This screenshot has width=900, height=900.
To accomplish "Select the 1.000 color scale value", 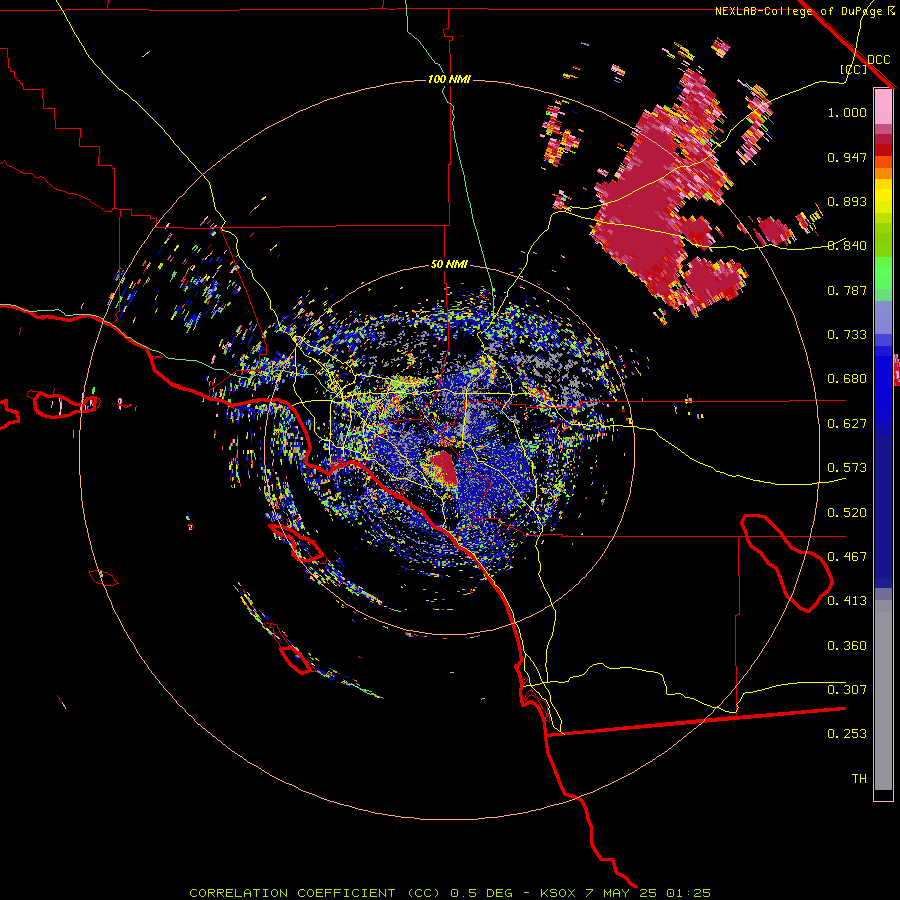I will click(847, 112).
